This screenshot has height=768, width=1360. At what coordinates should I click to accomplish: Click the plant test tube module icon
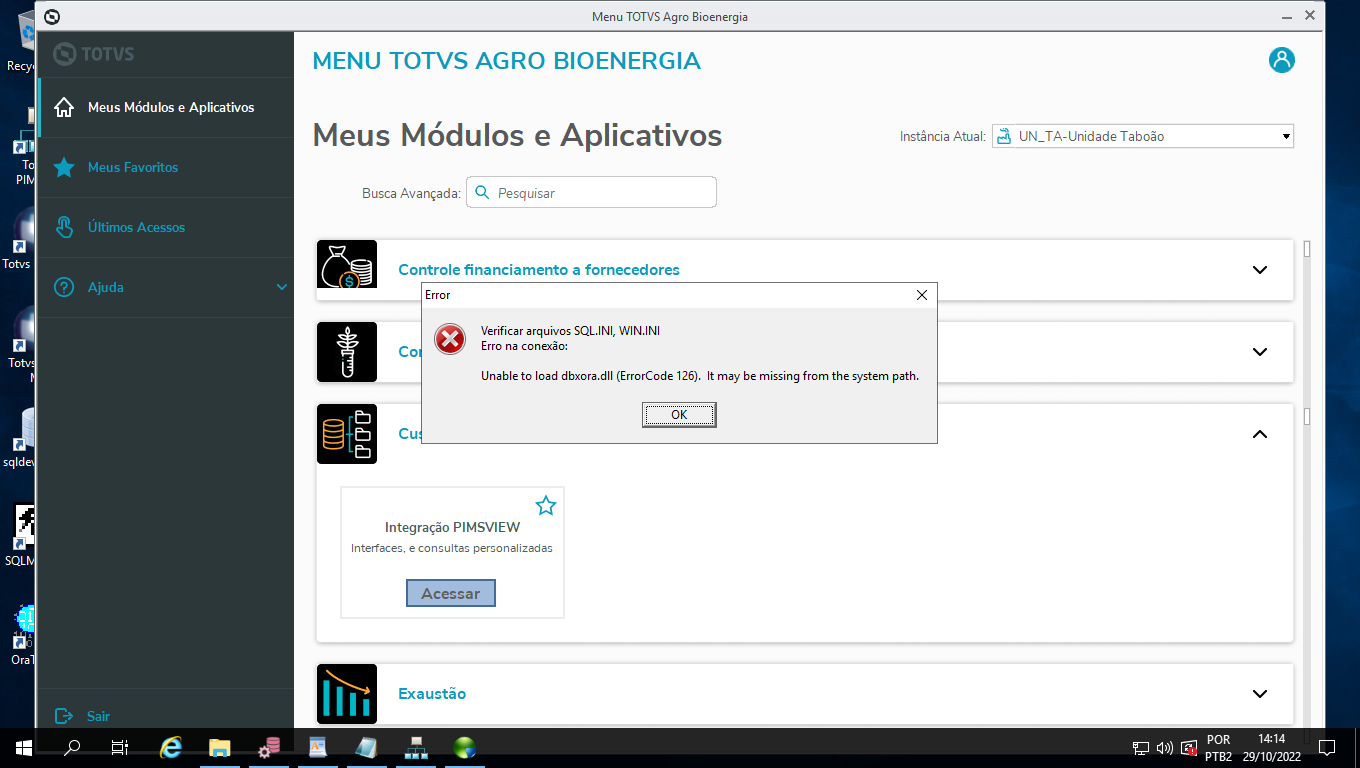[347, 352]
